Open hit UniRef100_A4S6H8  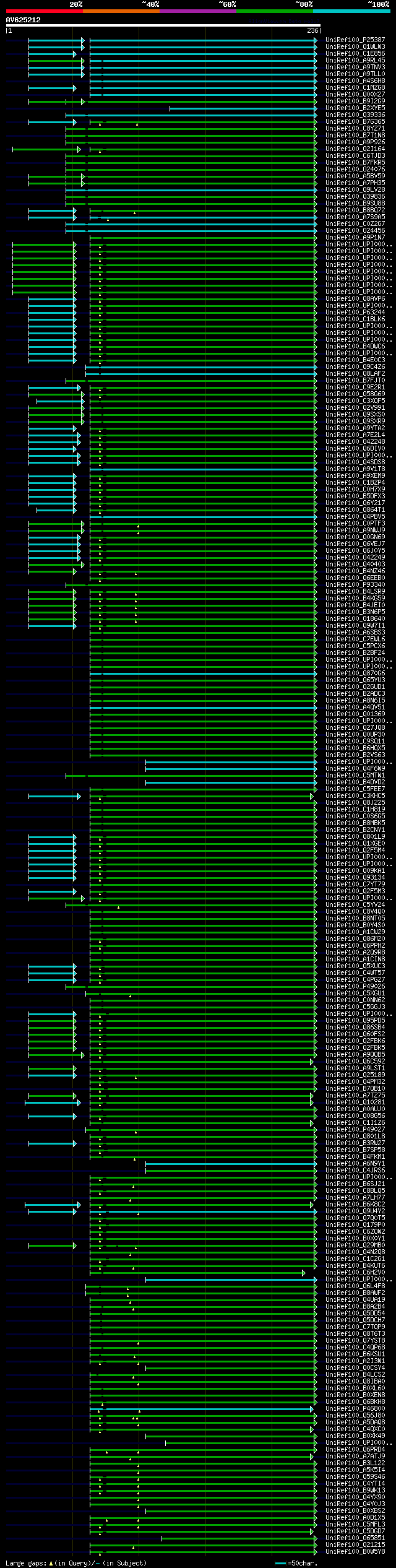point(355,81)
